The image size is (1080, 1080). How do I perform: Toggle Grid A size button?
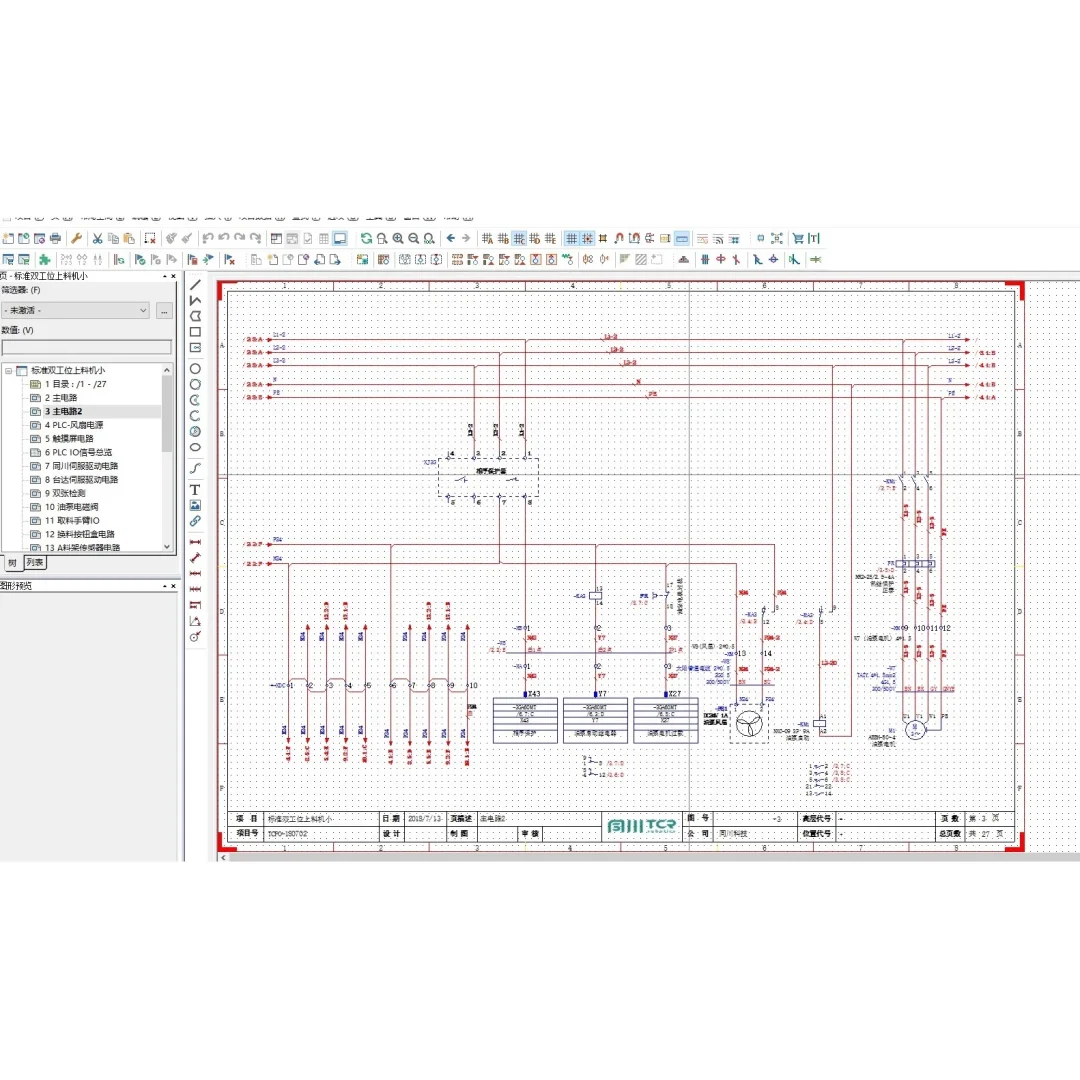[488, 238]
